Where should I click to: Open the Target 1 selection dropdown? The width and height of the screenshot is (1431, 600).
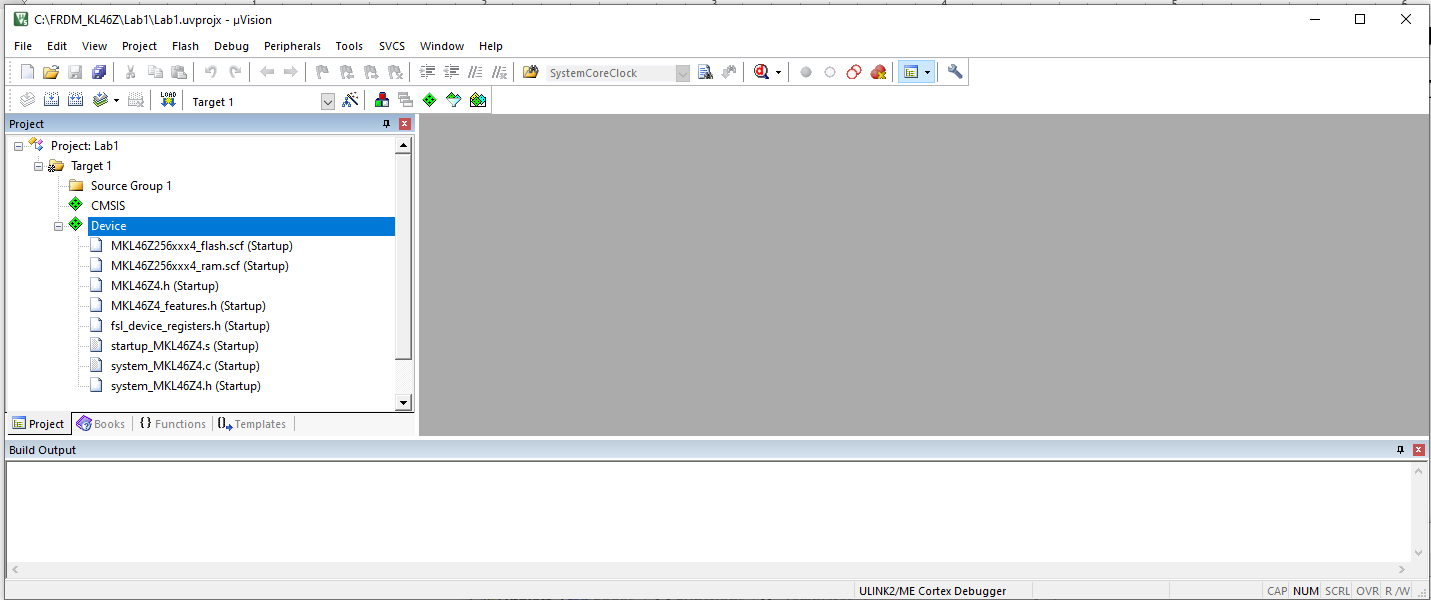[327, 101]
